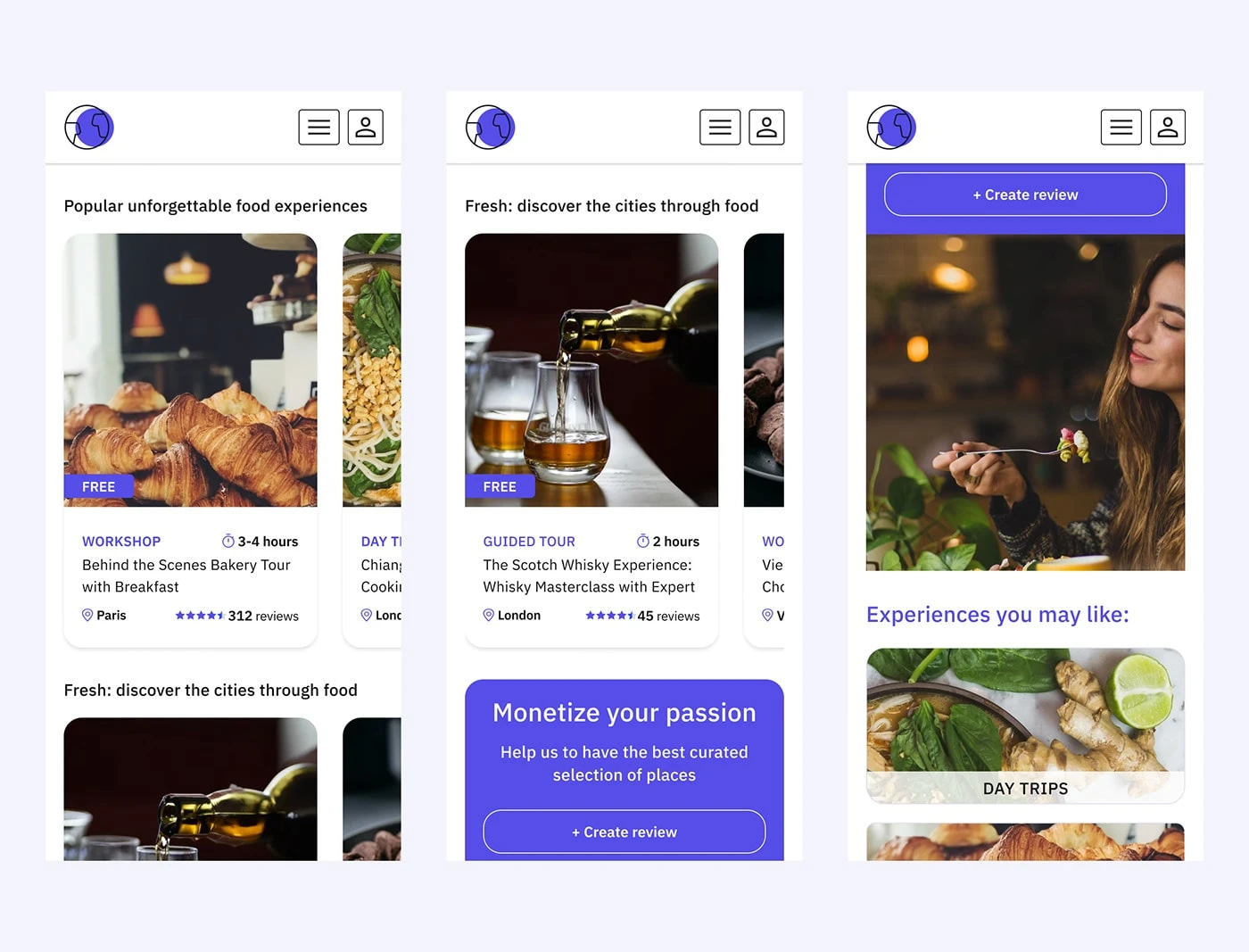The height and width of the screenshot is (952, 1249).
Task: Open user profile icon on the right screen
Action: 1168,128
